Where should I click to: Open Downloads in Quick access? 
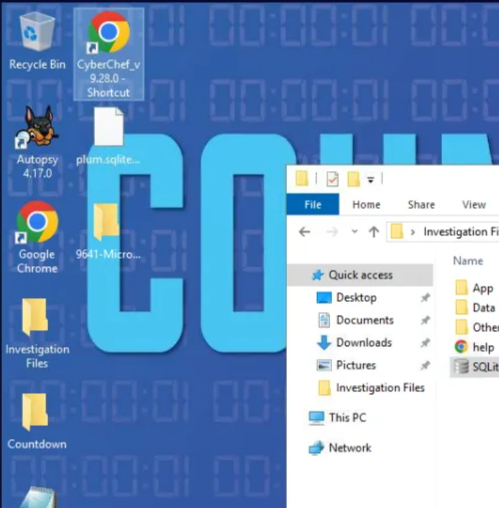click(x=363, y=342)
